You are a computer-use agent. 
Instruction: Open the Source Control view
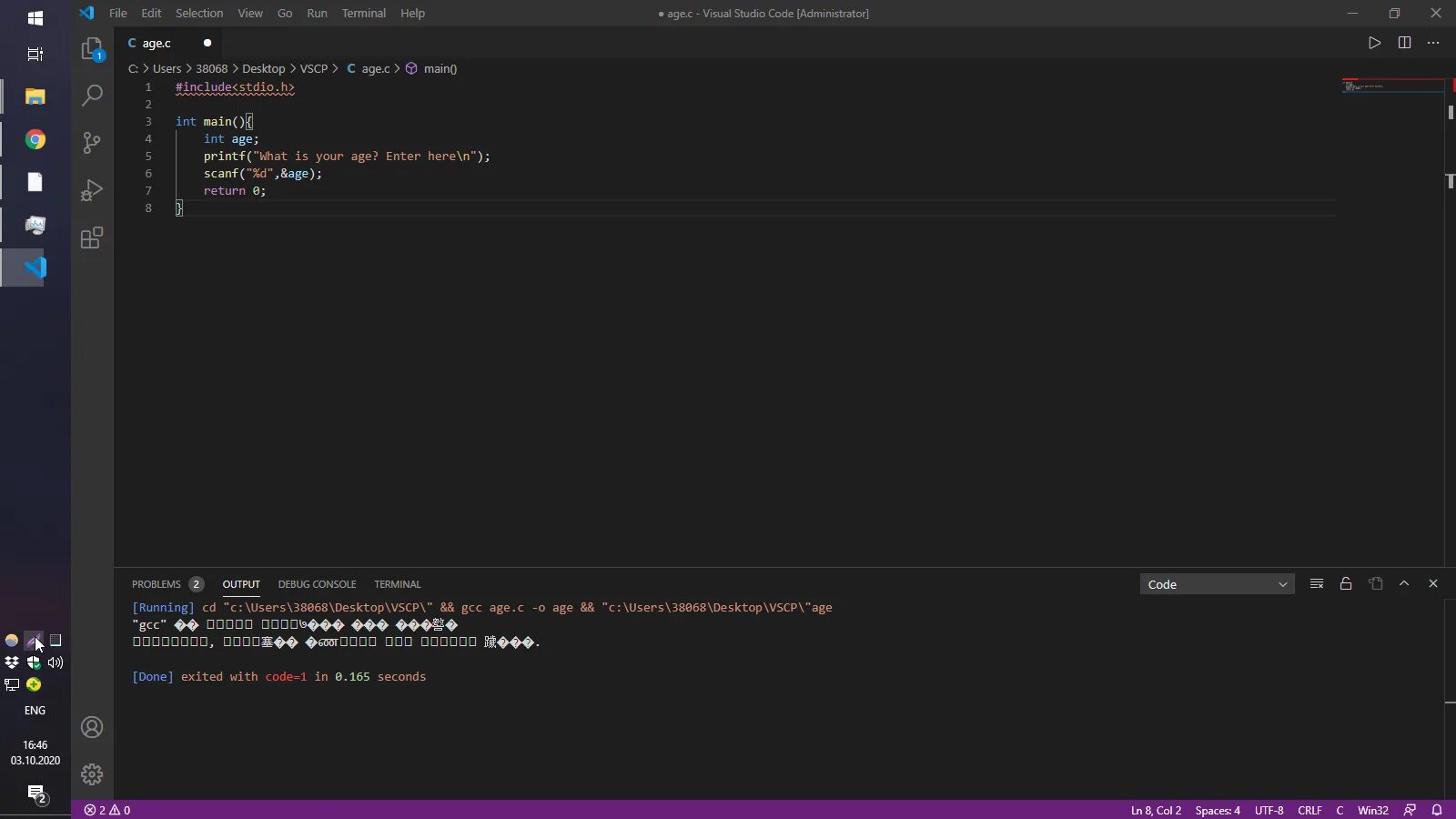coord(92,143)
